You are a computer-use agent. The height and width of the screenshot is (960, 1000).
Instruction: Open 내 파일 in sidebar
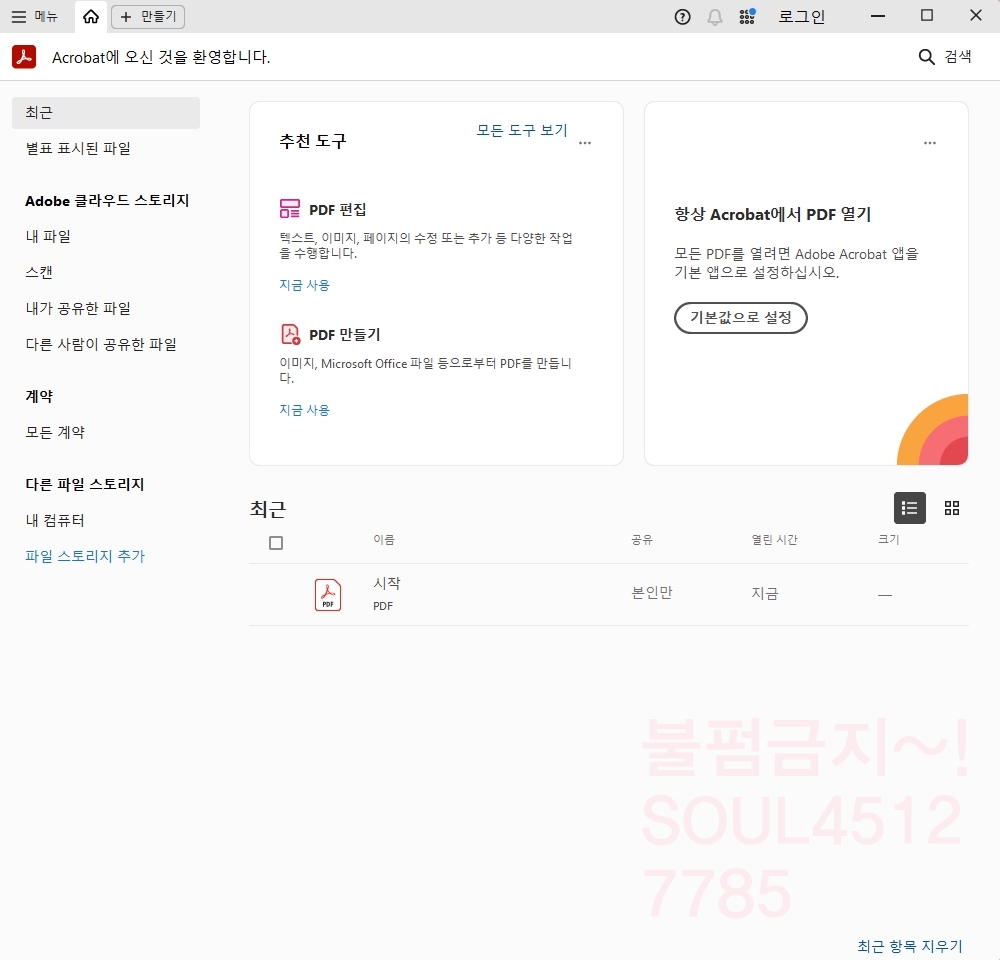48,236
